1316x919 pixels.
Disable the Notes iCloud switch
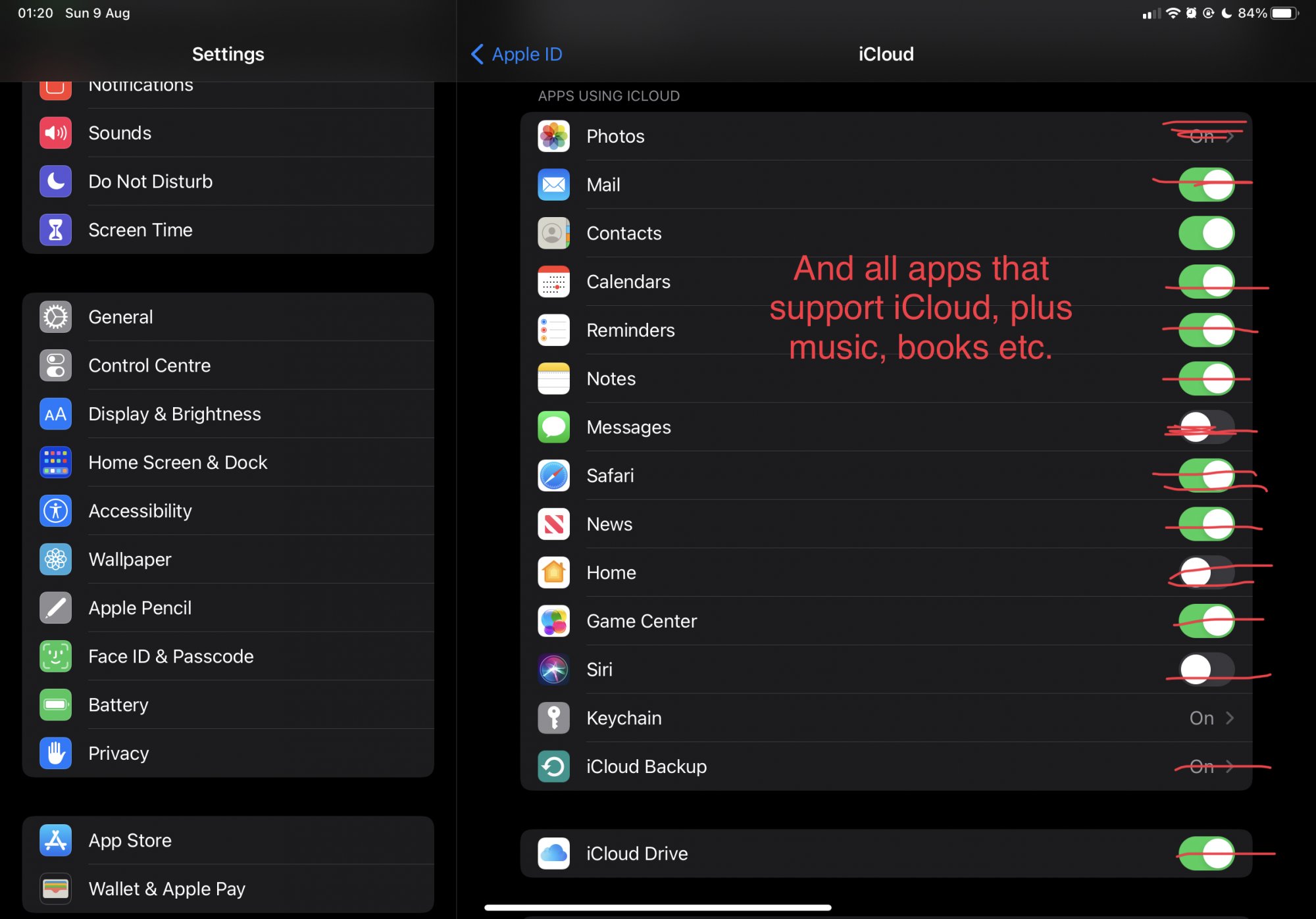(x=1206, y=378)
